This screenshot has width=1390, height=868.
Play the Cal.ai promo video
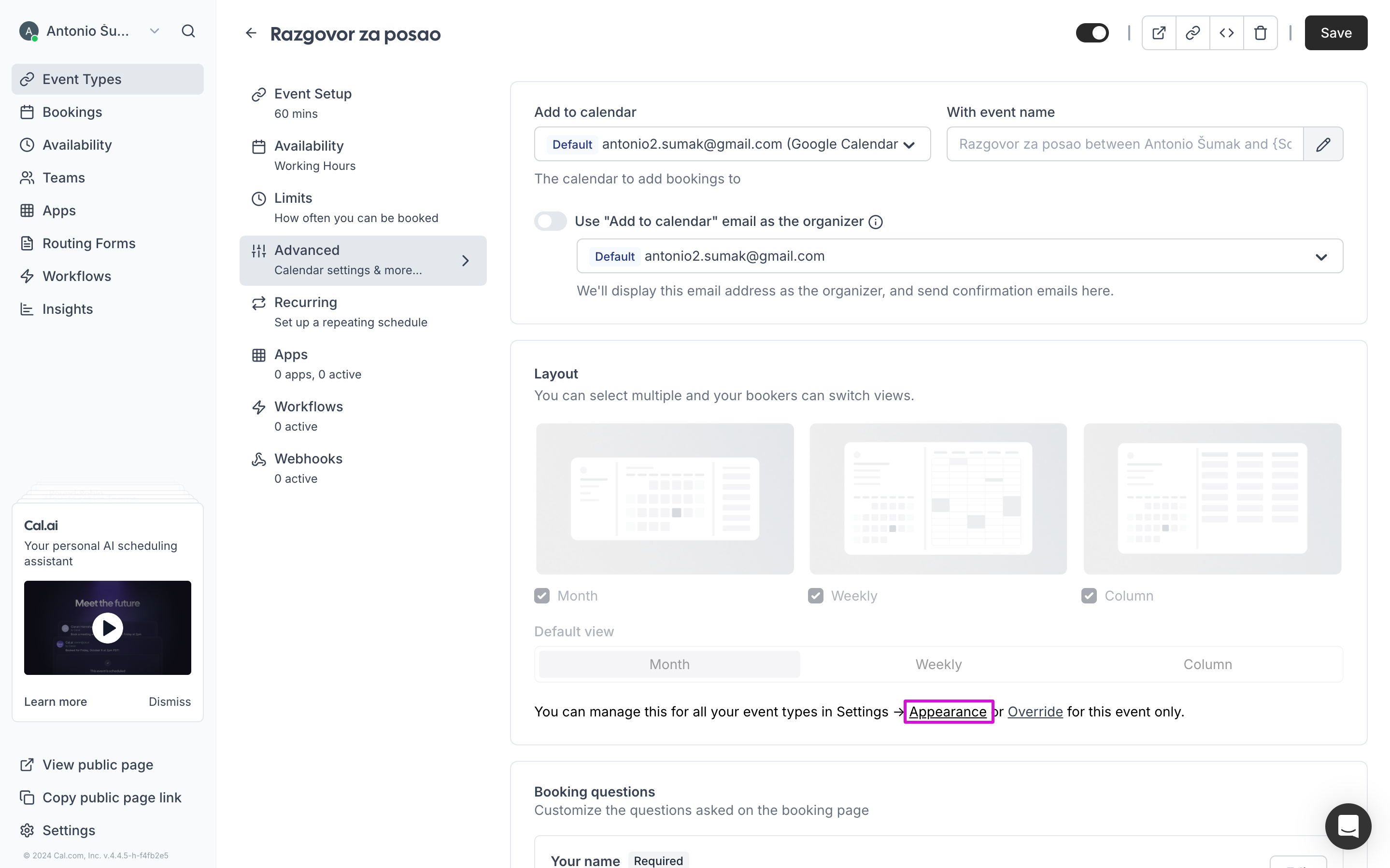[108, 628]
